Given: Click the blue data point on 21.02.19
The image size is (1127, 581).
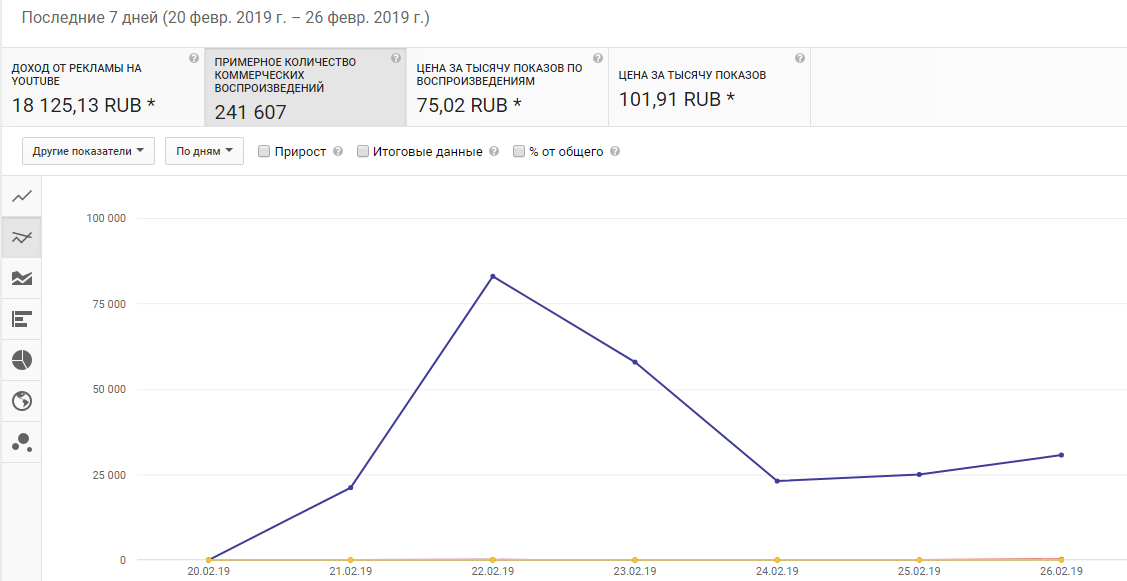Looking at the screenshot, I should [350, 488].
